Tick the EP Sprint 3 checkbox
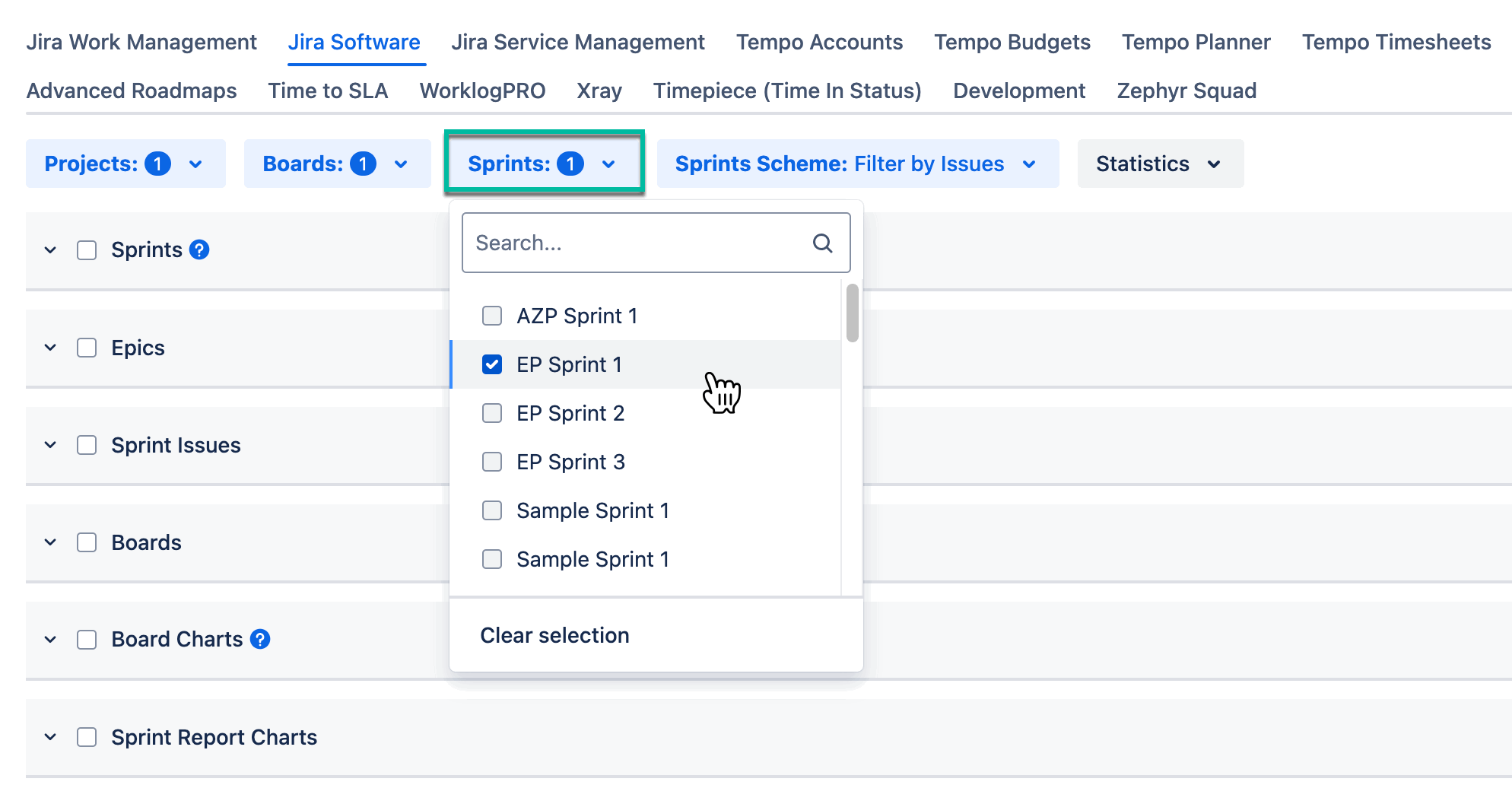1512x785 pixels. pyautogui.click(x=492, y=462)
